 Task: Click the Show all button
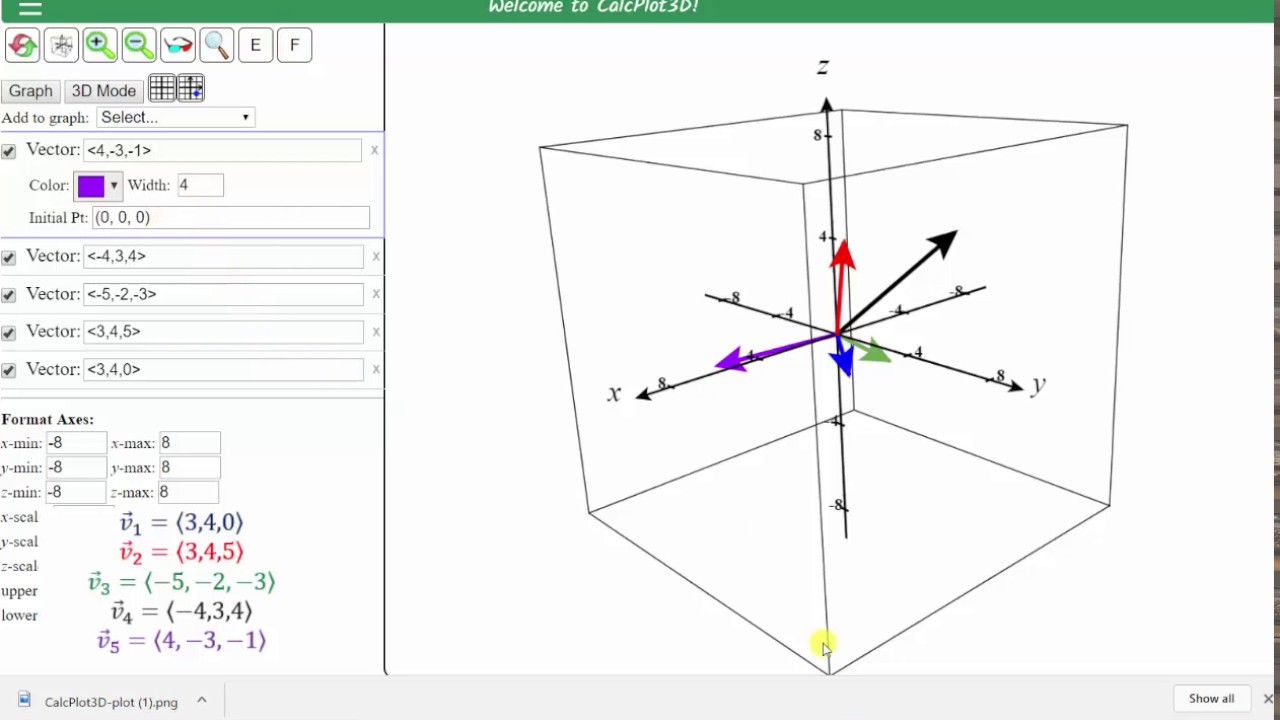tap(1211, 698)
